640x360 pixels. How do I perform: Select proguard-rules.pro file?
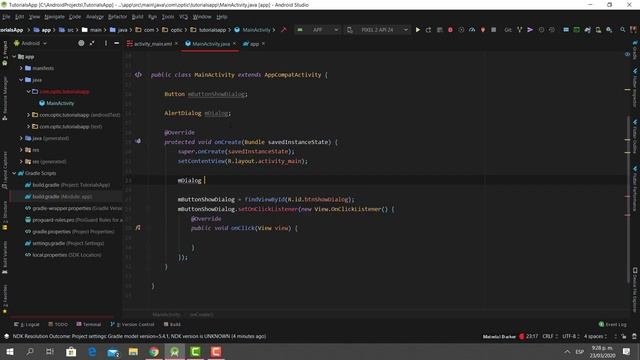(x=77, y=220)
